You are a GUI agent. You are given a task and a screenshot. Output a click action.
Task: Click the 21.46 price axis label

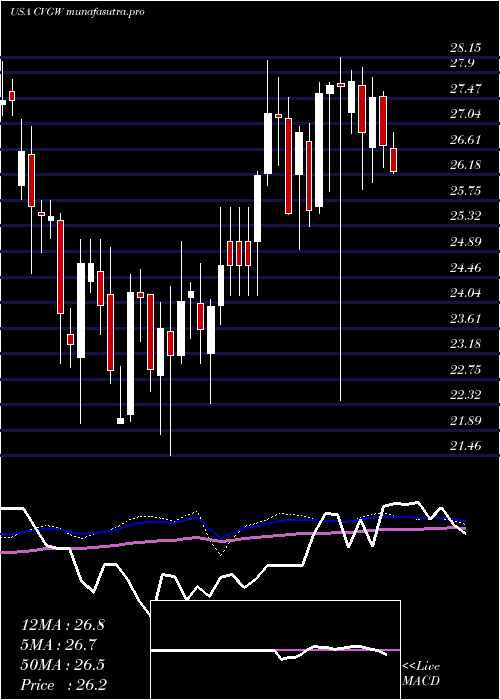click(x=466, y=446)
